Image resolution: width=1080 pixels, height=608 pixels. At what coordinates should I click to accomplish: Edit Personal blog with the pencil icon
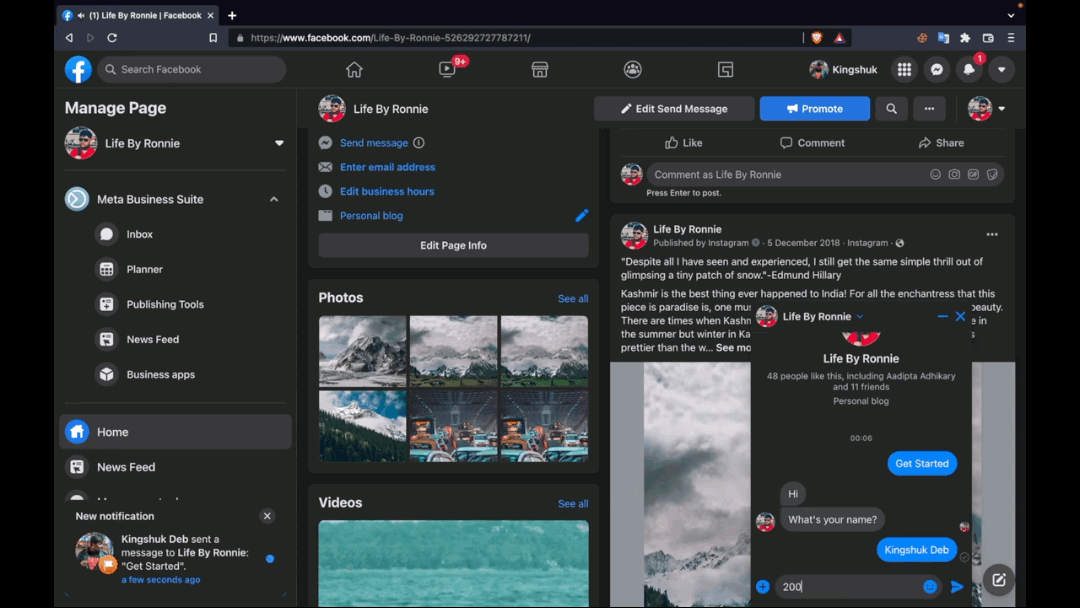point(581,216)
